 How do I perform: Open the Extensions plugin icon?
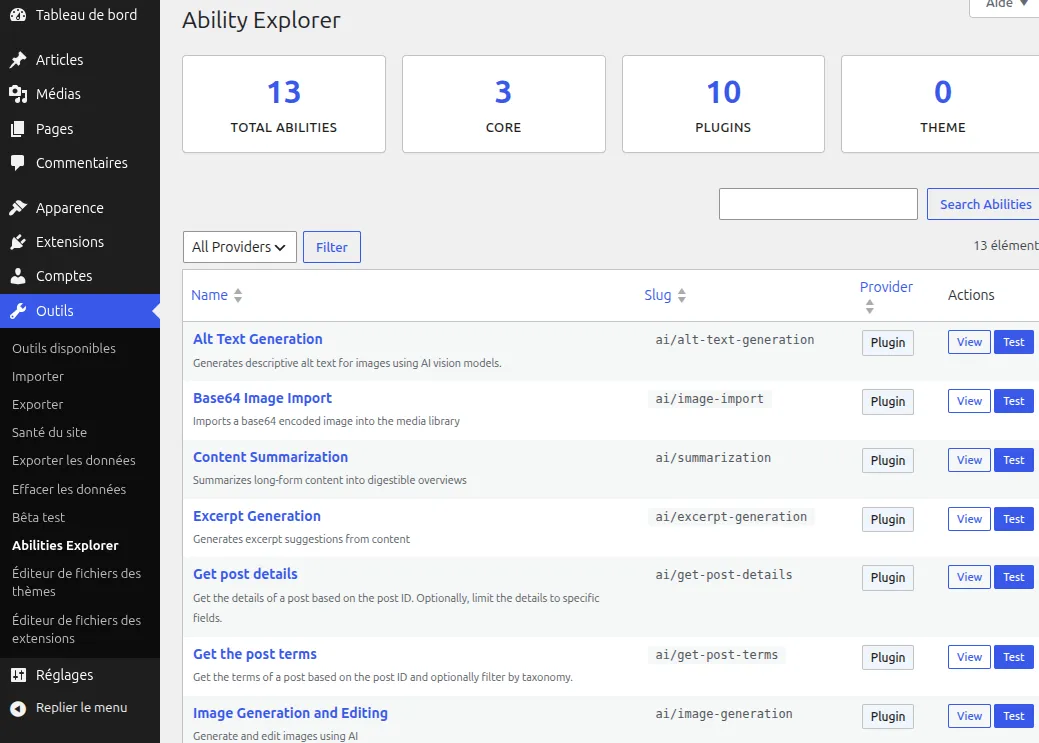click(18, 242)
